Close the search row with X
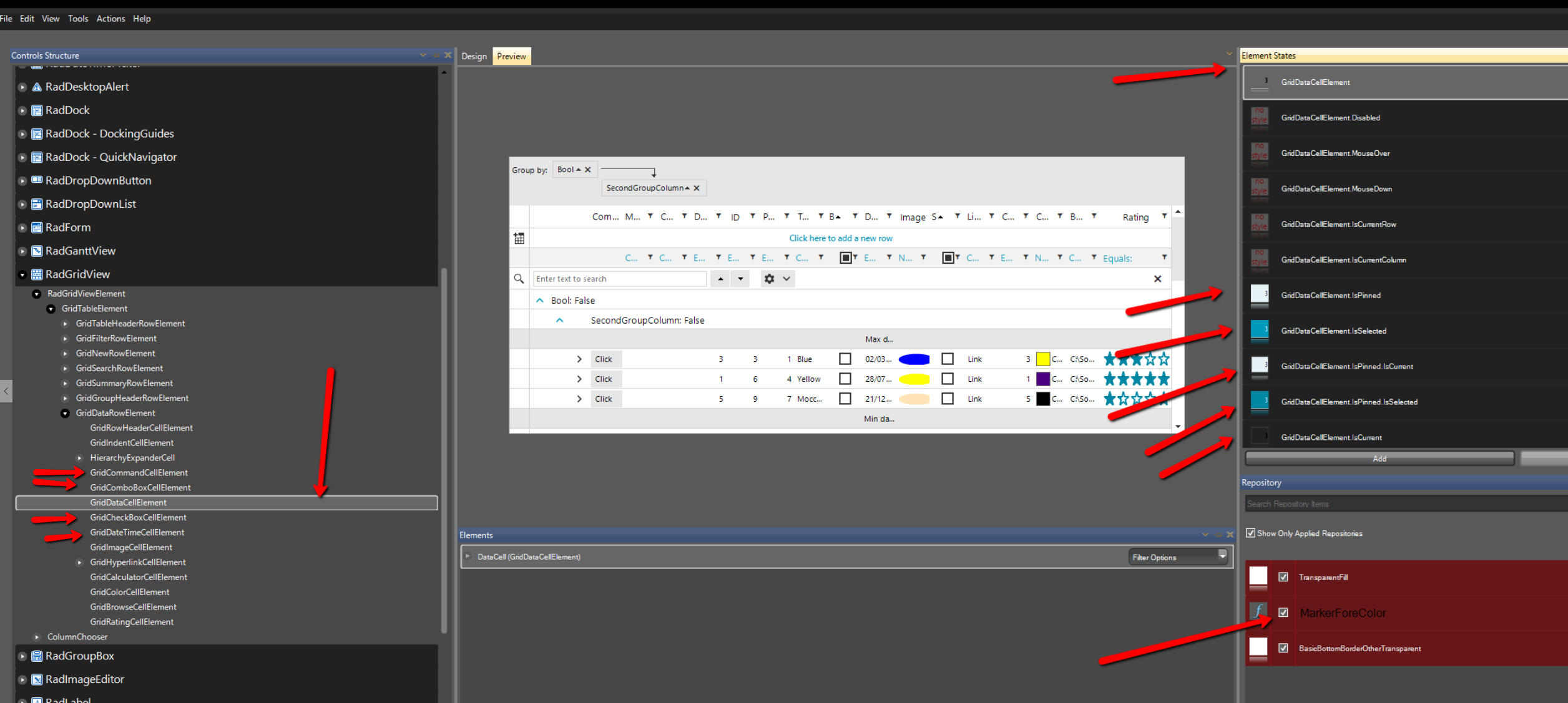The image size is (1568, 703). [x=1157, y=279]
